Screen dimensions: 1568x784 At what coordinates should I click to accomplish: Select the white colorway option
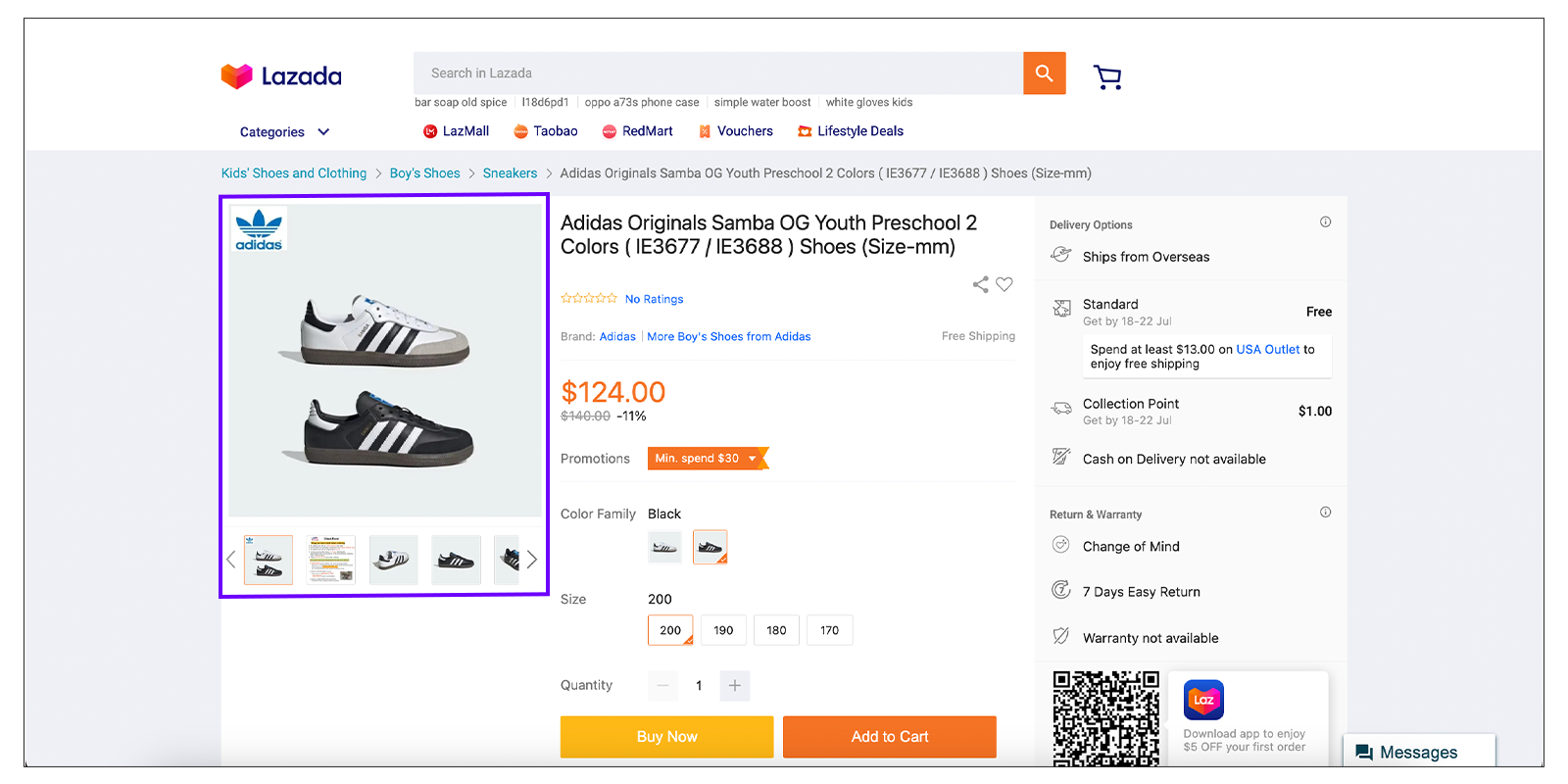(664, 547)
